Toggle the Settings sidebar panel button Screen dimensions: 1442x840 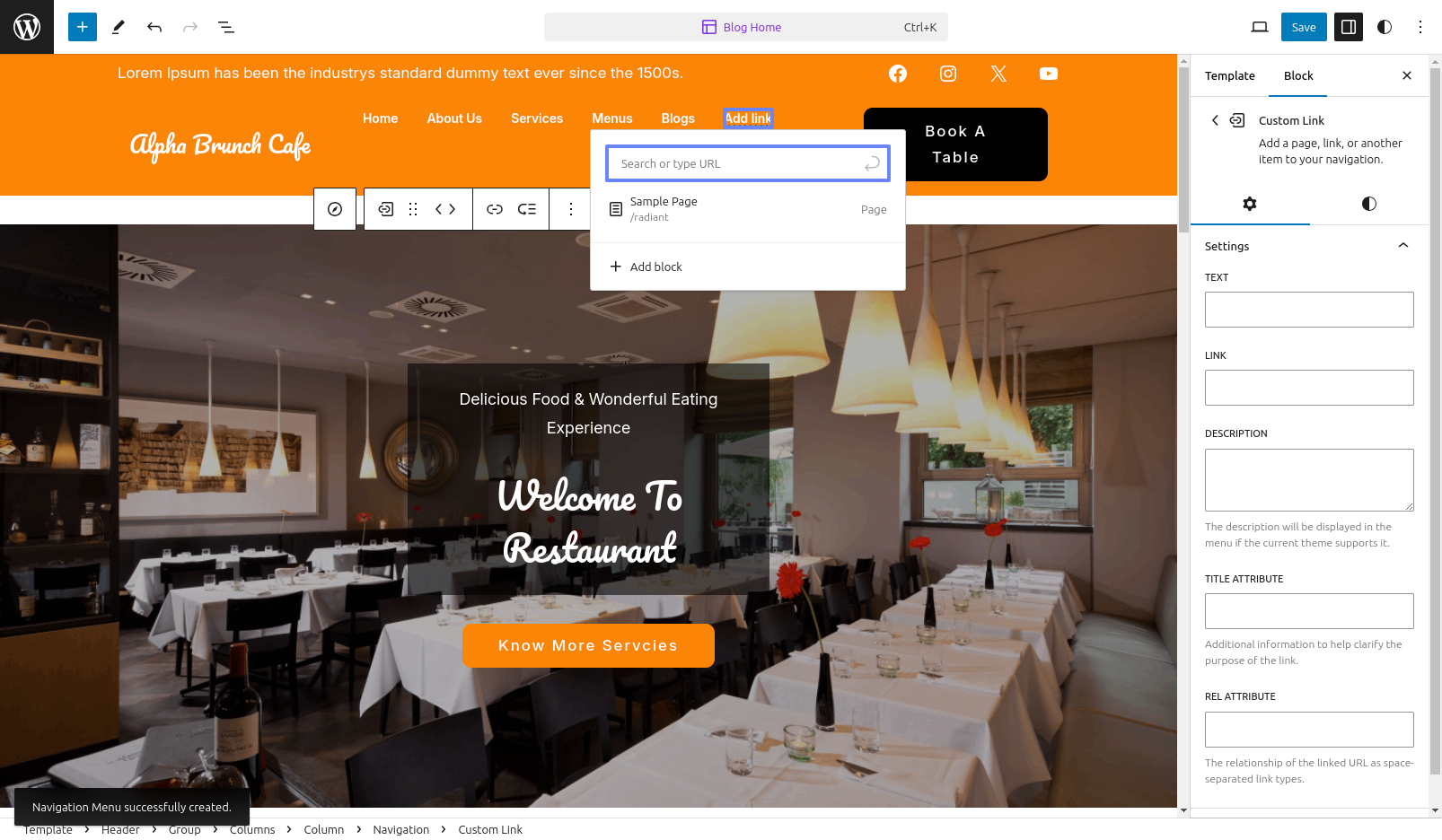tap(1349, 27)
